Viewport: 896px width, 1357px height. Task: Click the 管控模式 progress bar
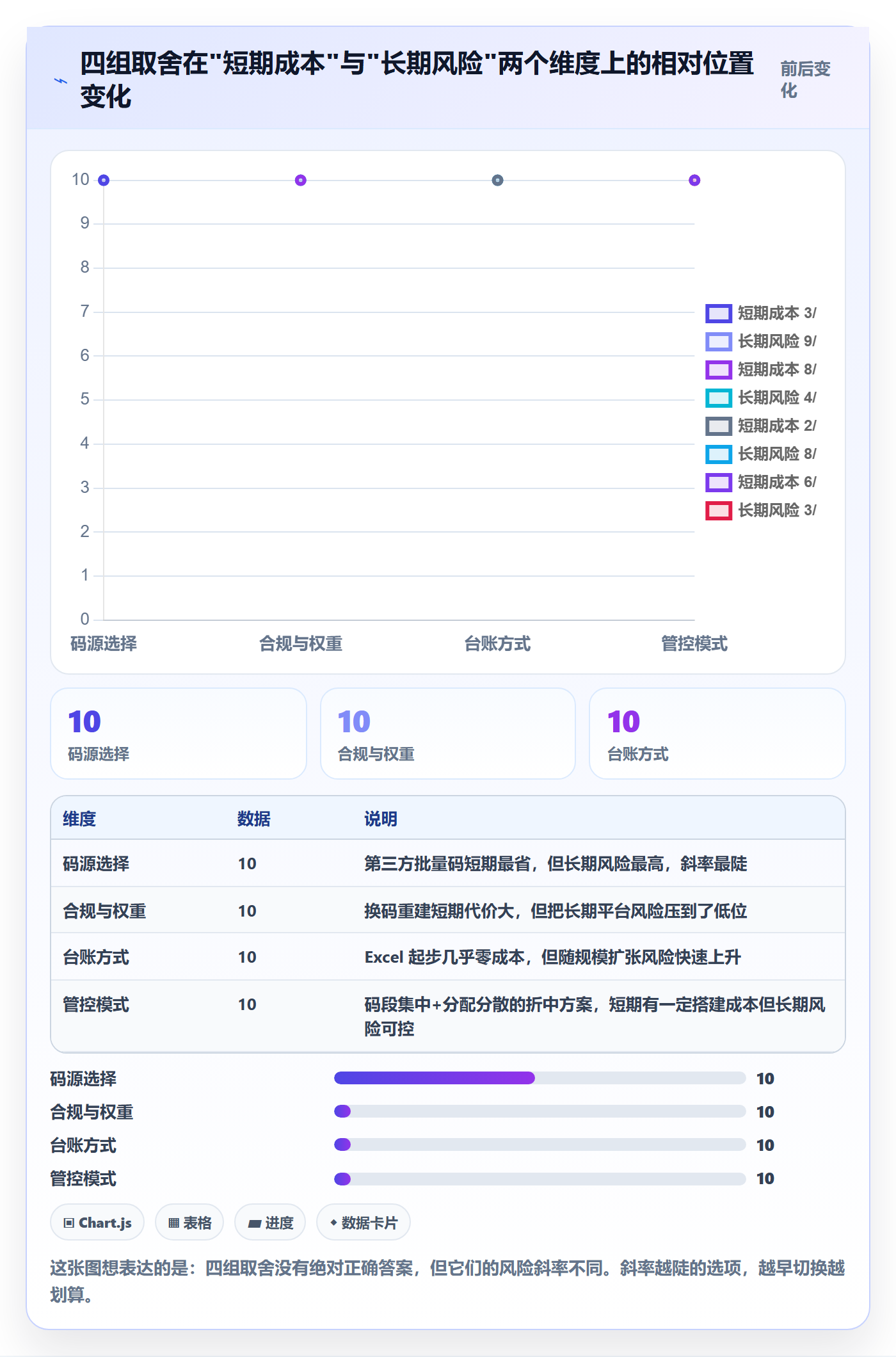coord(540,1178)
